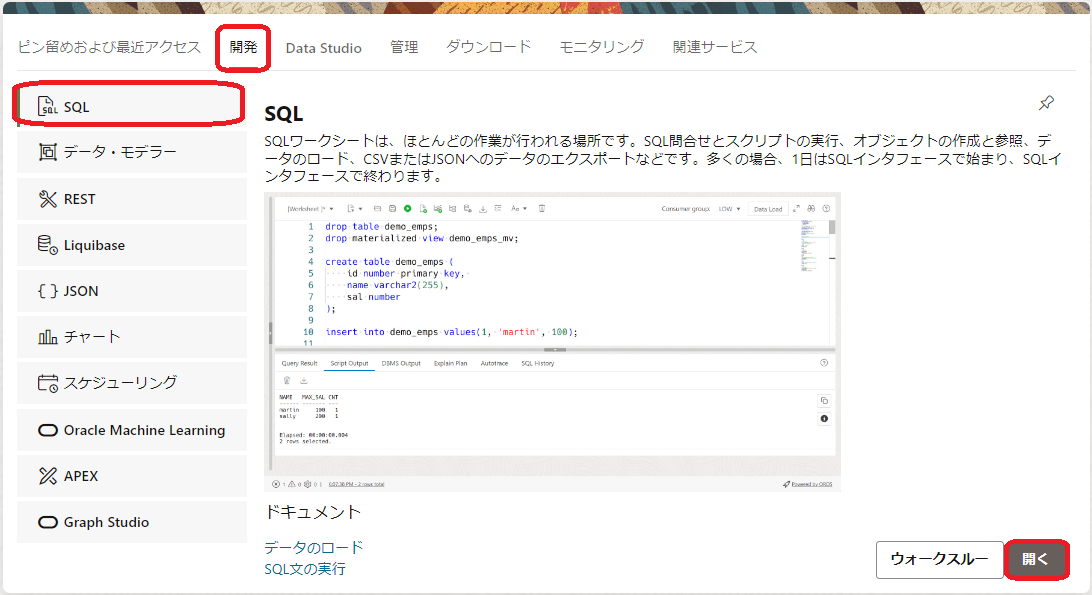
Task: Select the REST sidebar item
Action: pyautogui.click(x=131, y=199)
